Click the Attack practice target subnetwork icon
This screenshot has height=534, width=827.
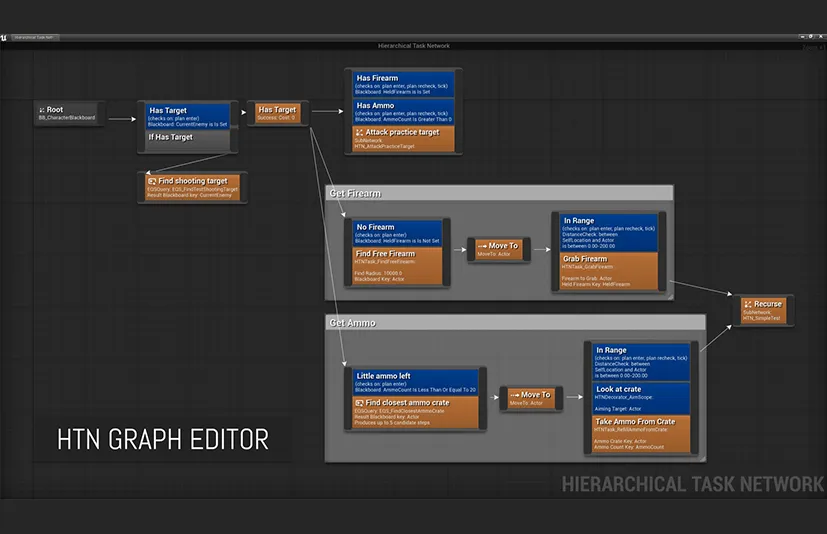click(359, 132)
